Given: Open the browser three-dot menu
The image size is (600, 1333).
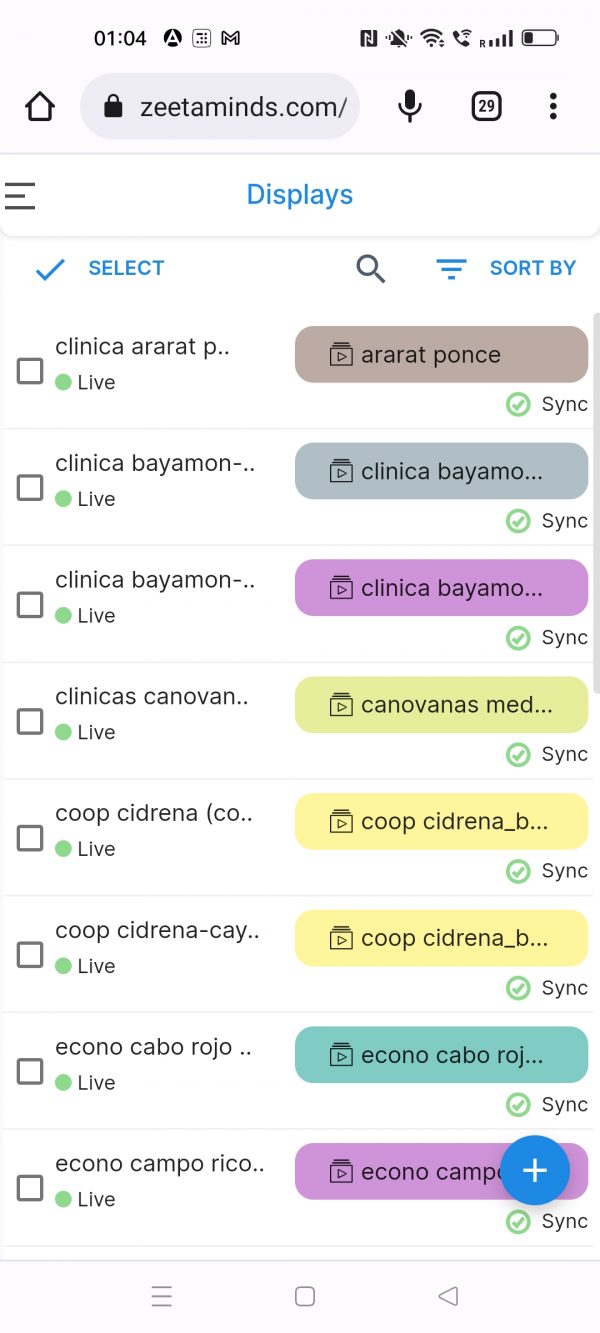Looking at the screenshot, I should pyautogui.click(x=553, y=106).
